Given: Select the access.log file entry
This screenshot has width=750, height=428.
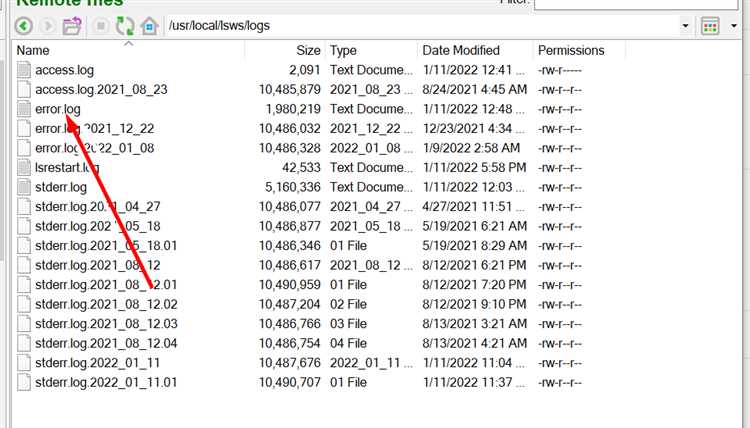Looking at the screenshot, I should pyautogui.click(x=65, y=70).
